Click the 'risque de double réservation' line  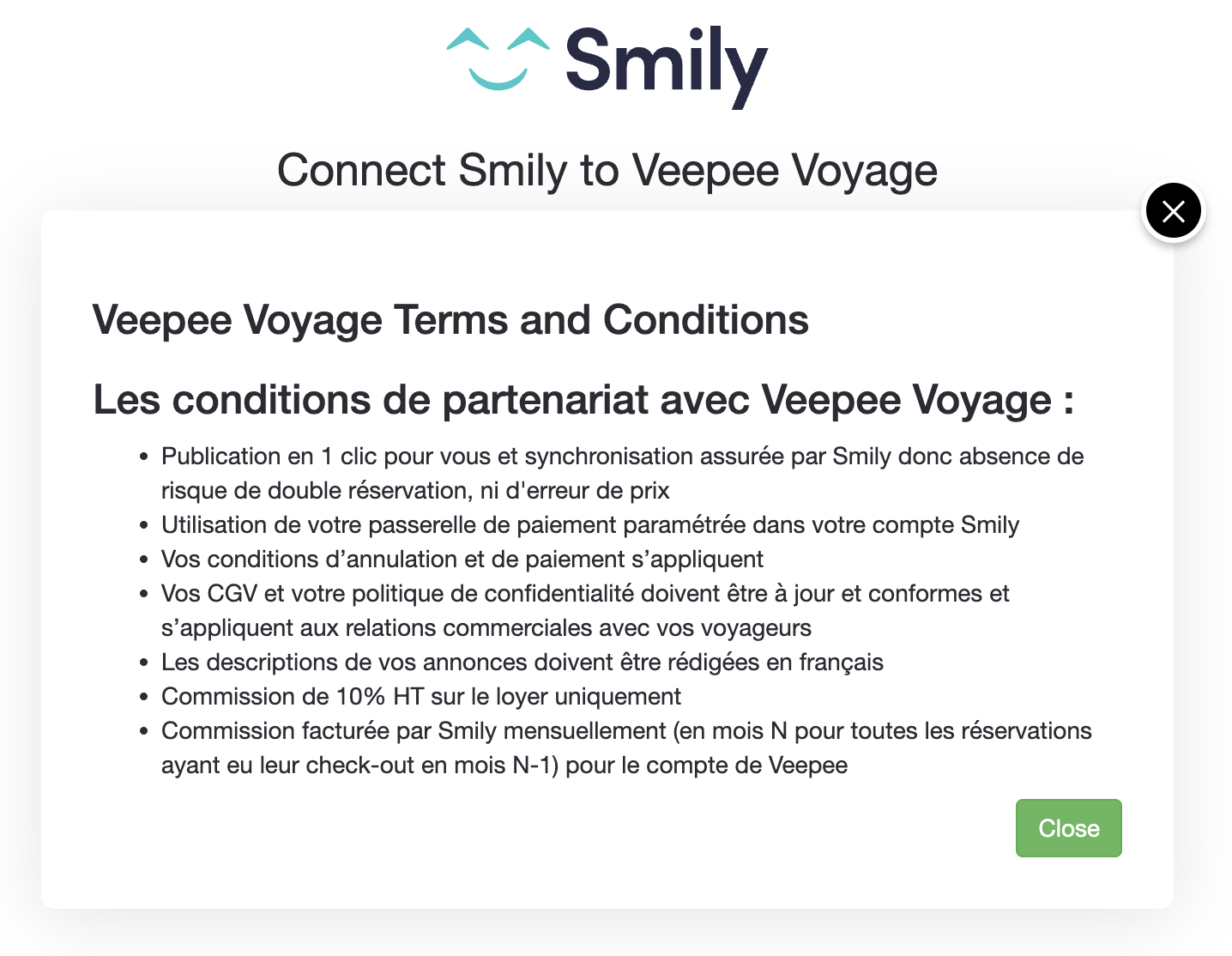(x=415, y=490)
